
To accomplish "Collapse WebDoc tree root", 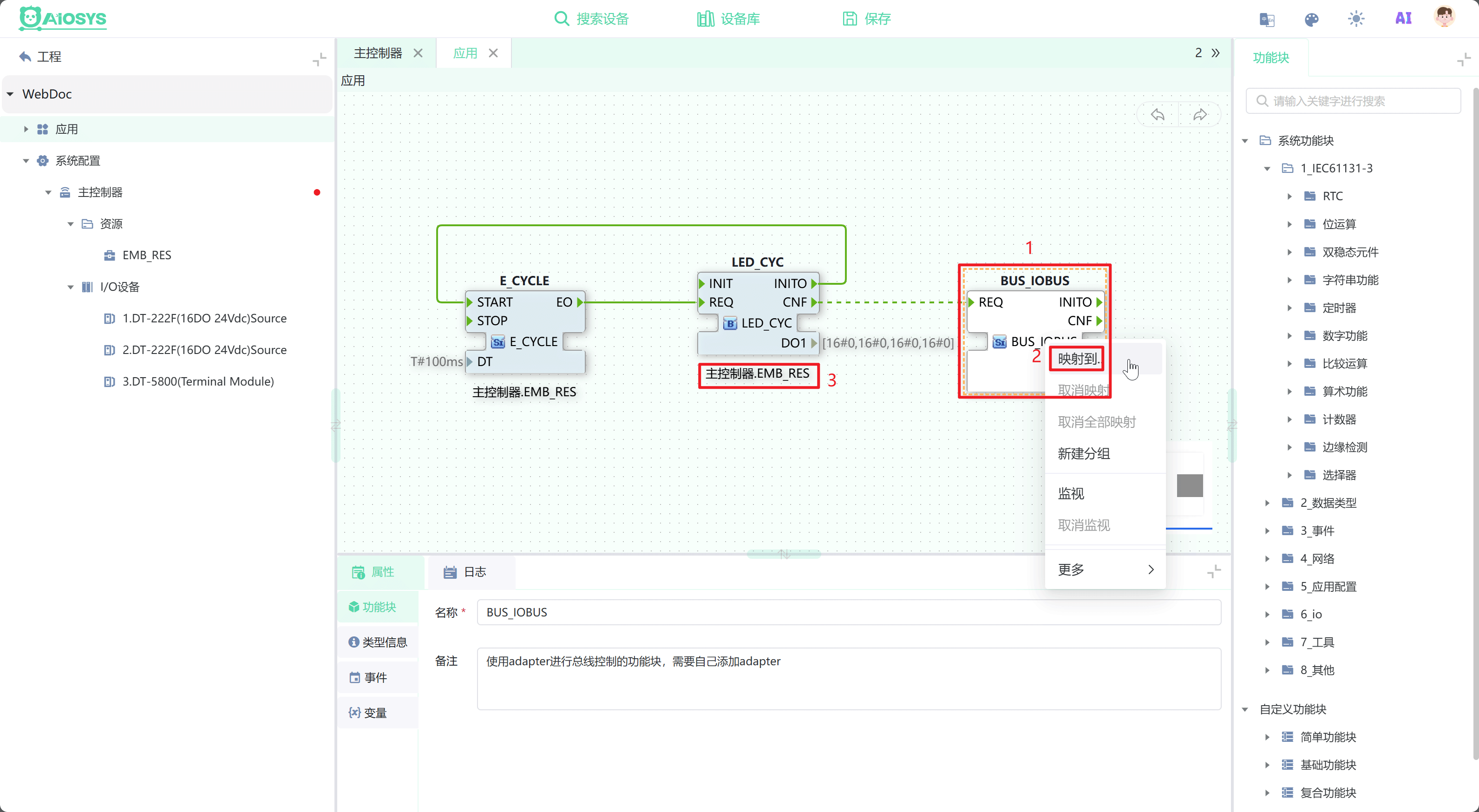I will [x=10, y=94].
